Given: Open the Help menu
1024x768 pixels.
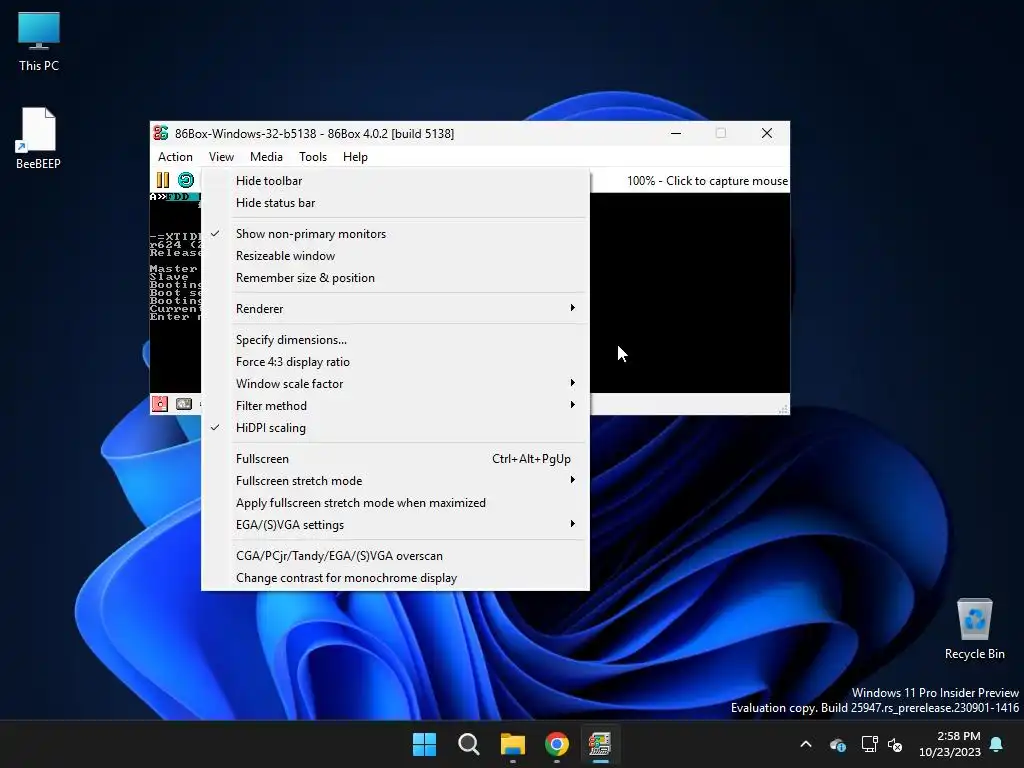Looking at the screenshot, I should [355, 157].
